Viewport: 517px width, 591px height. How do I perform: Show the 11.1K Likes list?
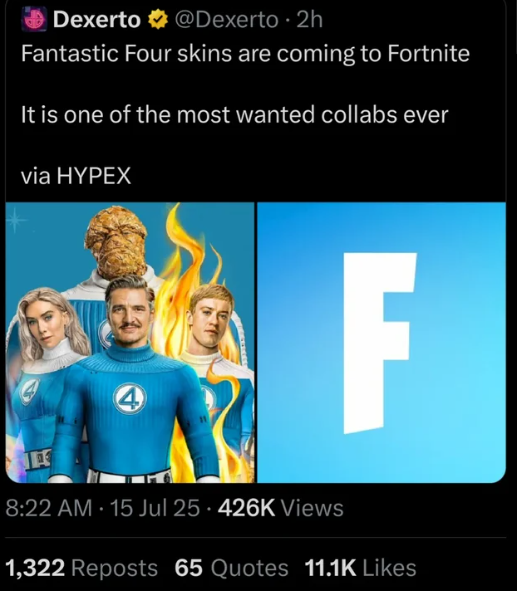pyautogui.click(x=360, y=568)
